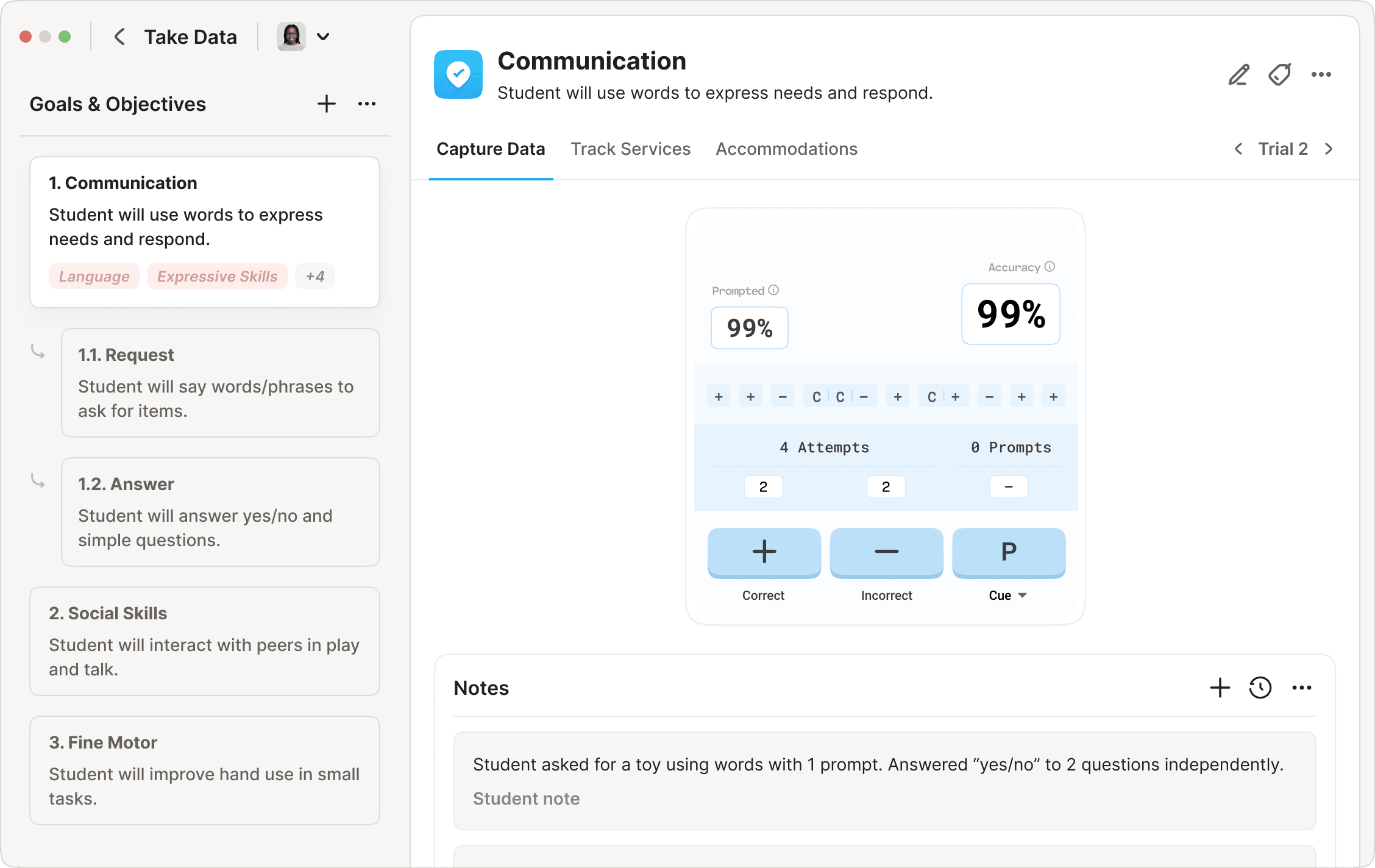Click the prompts dash count box
The height and width of the screenshot is (868, 1375).
point(1009,486)
